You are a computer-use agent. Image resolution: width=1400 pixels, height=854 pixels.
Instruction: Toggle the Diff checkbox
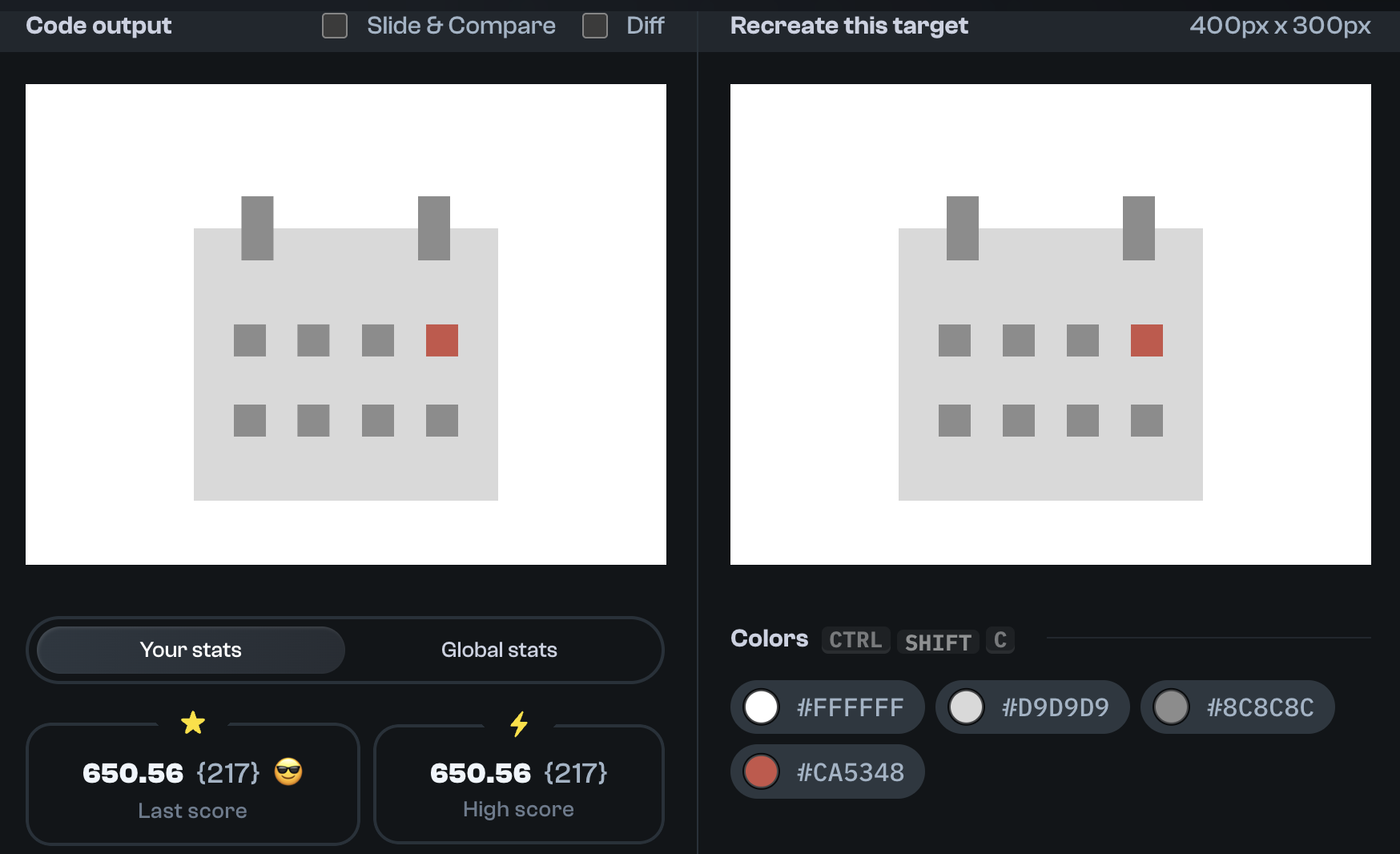coord(595,26)
